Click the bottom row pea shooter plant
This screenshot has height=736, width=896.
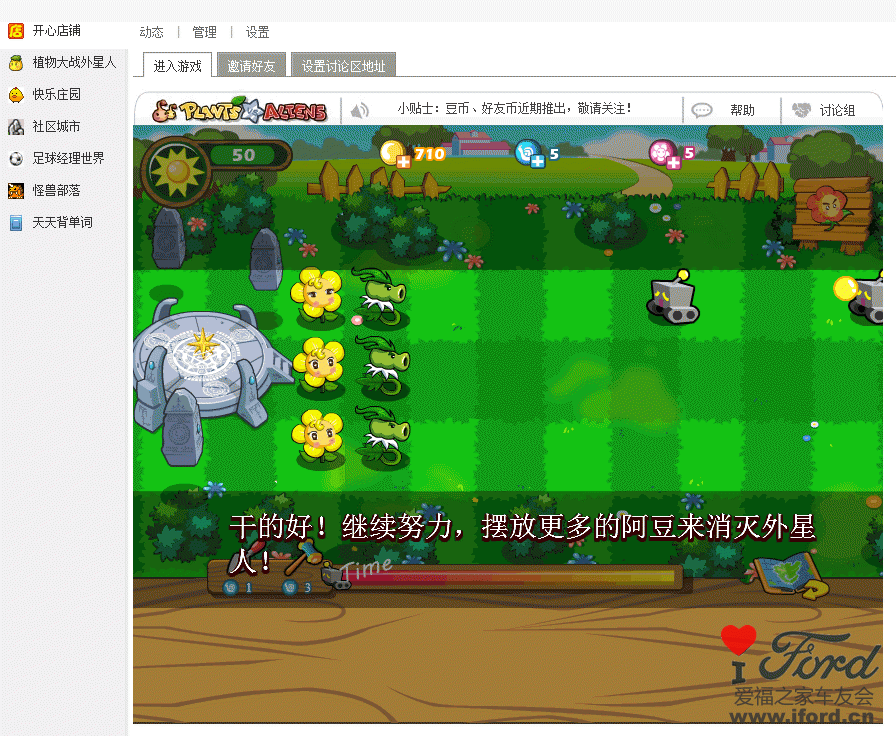click(x=383, y=436)
